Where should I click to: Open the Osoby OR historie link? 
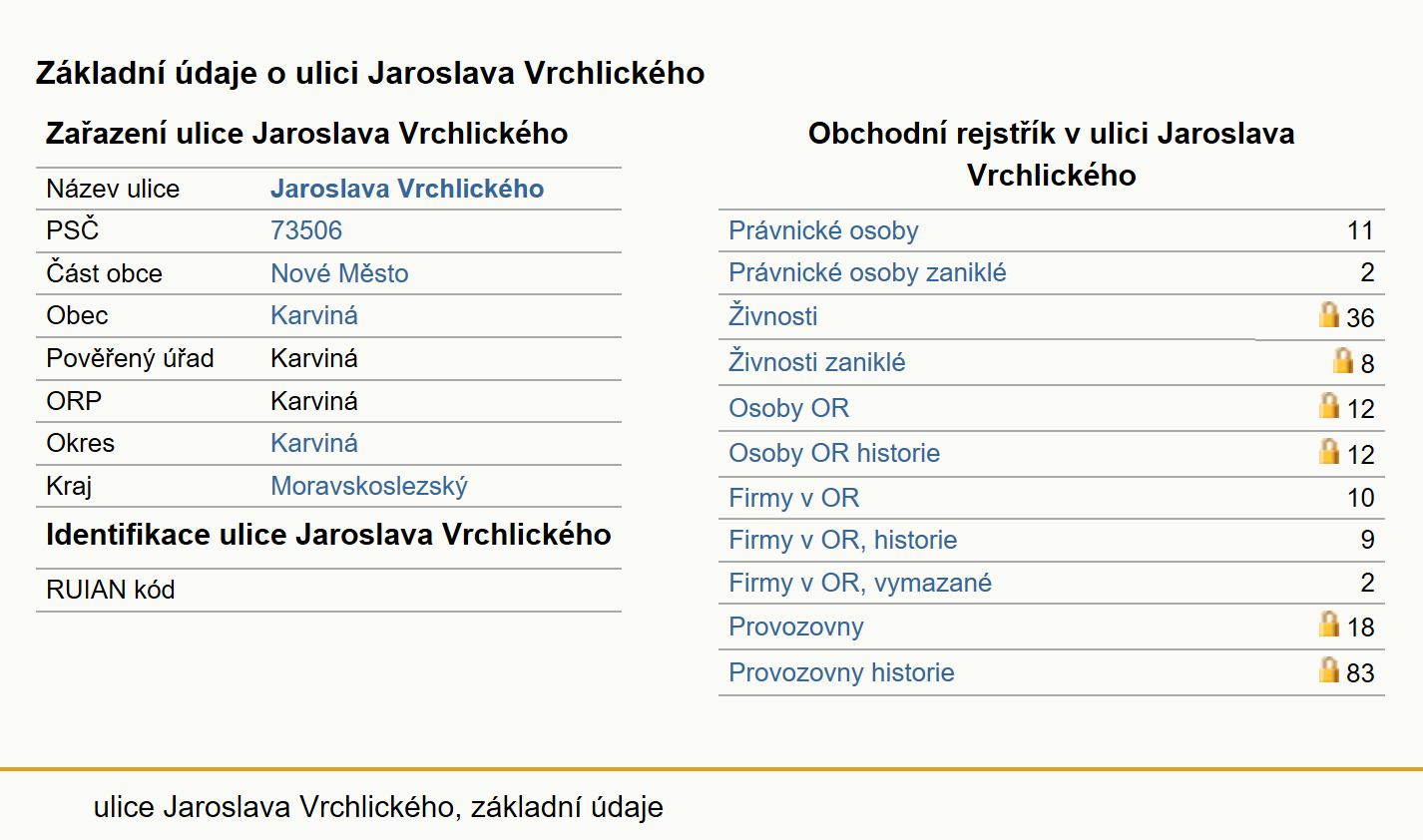point(834,453)
